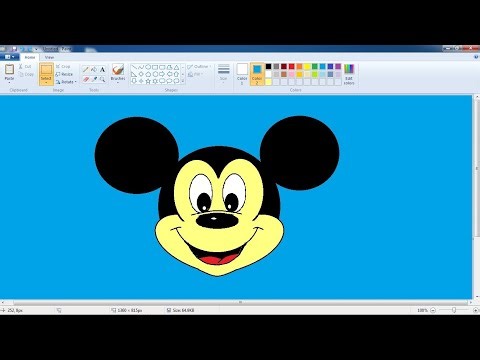The image size is (480, 360).
Task: Click the vertical scrollbar thumb
Action: click(x=476, y=168)
